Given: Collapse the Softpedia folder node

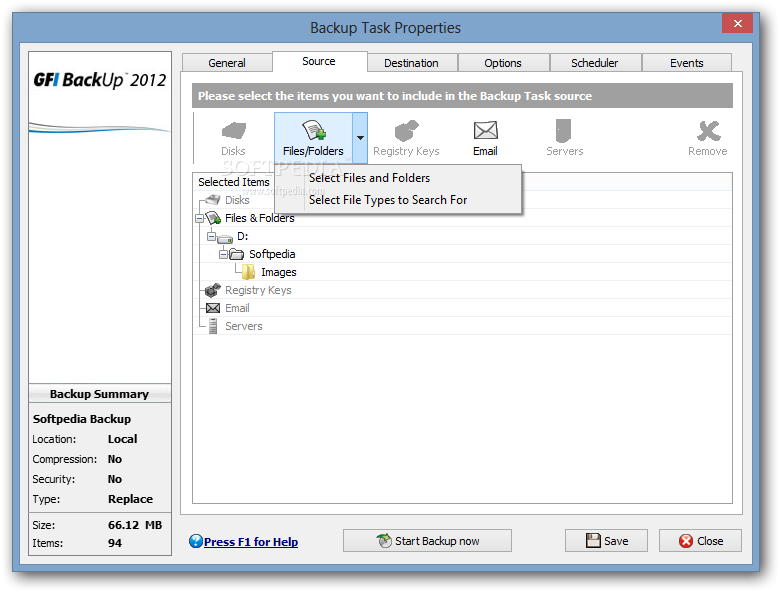Looking at the screenshot, I should [x=223, y=254].
